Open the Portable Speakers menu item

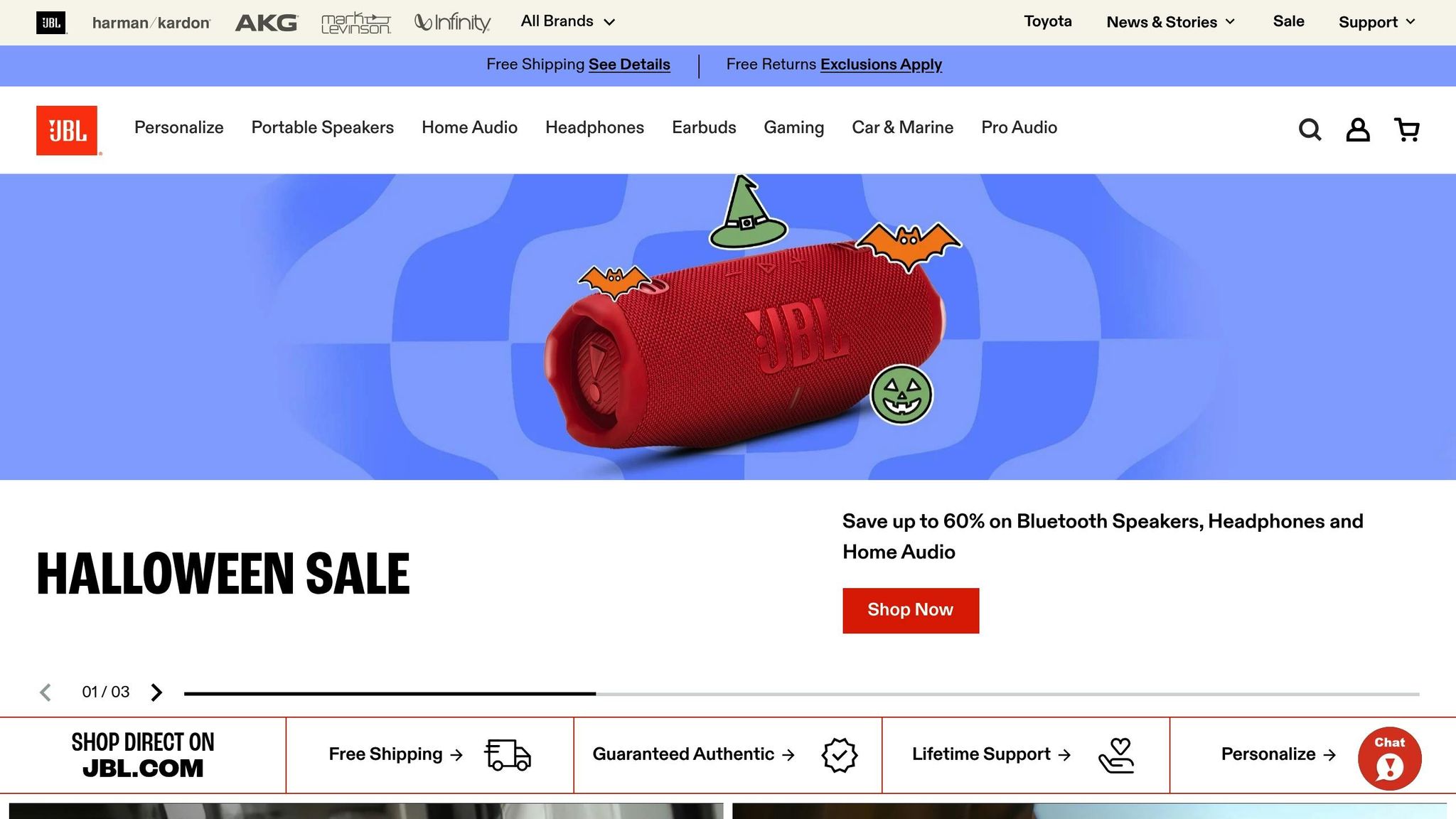323,127
